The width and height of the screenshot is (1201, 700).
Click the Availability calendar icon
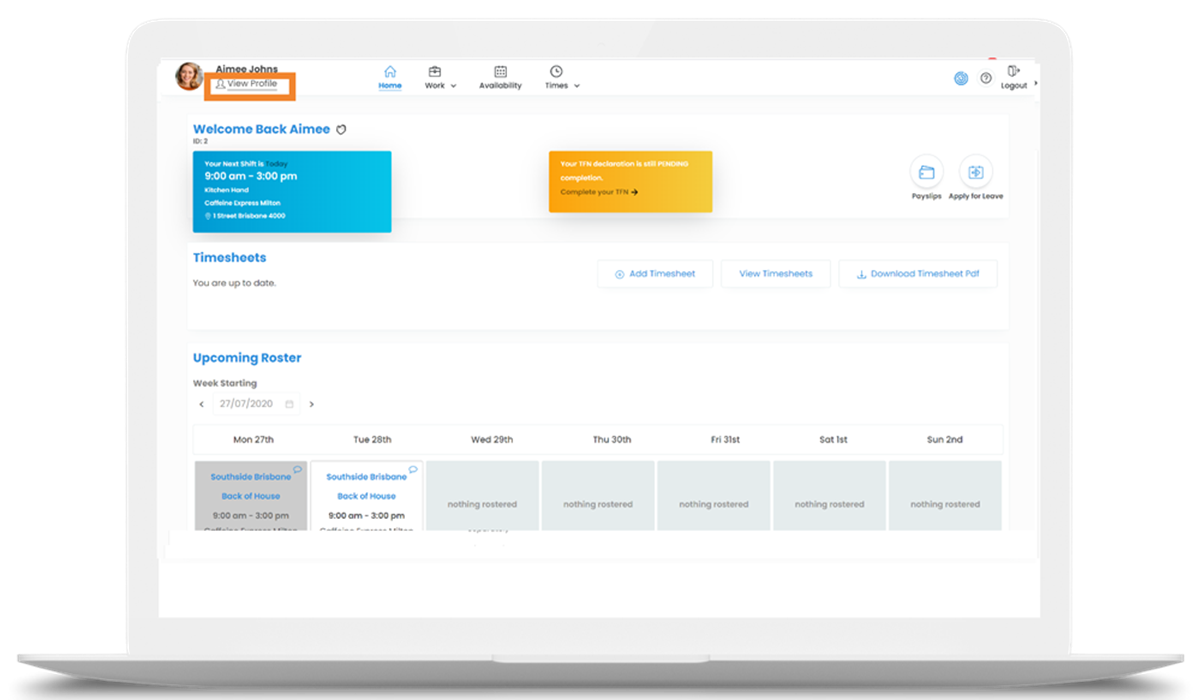coord(500,72)
